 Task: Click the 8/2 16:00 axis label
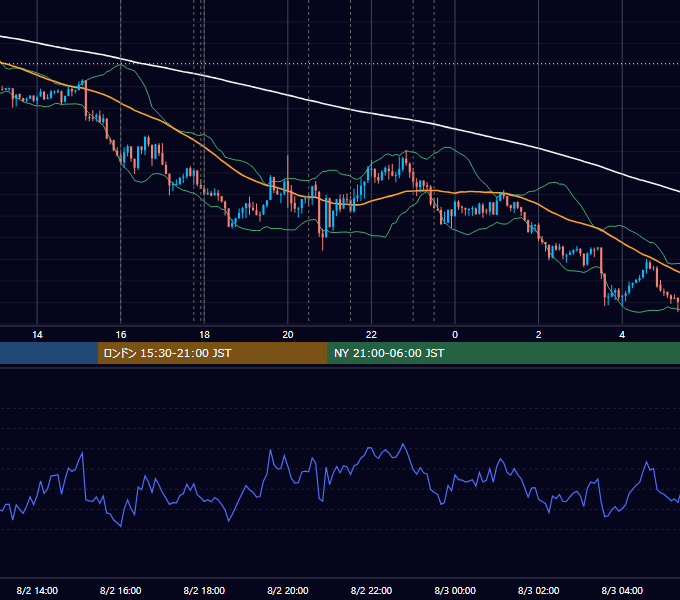pos(121,590)
